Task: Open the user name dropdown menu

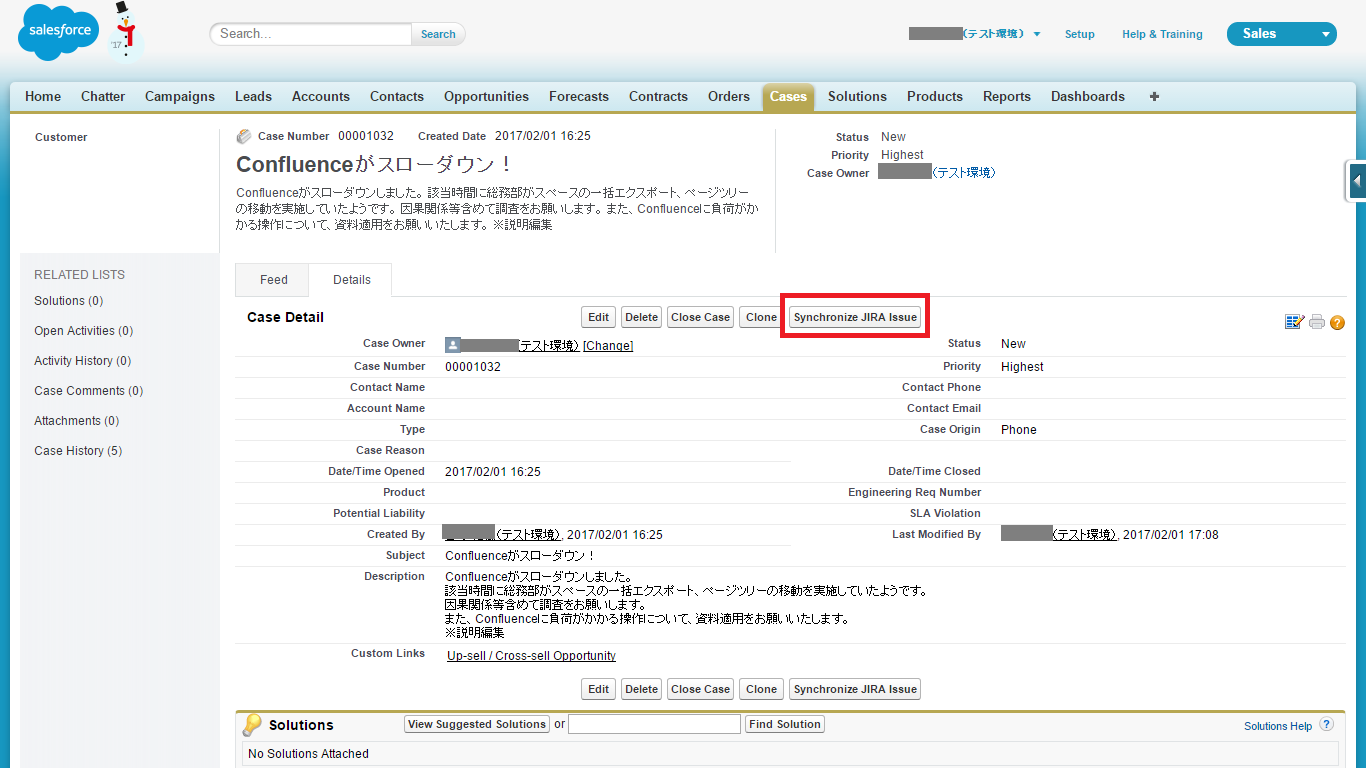Action: pos(975,34)
